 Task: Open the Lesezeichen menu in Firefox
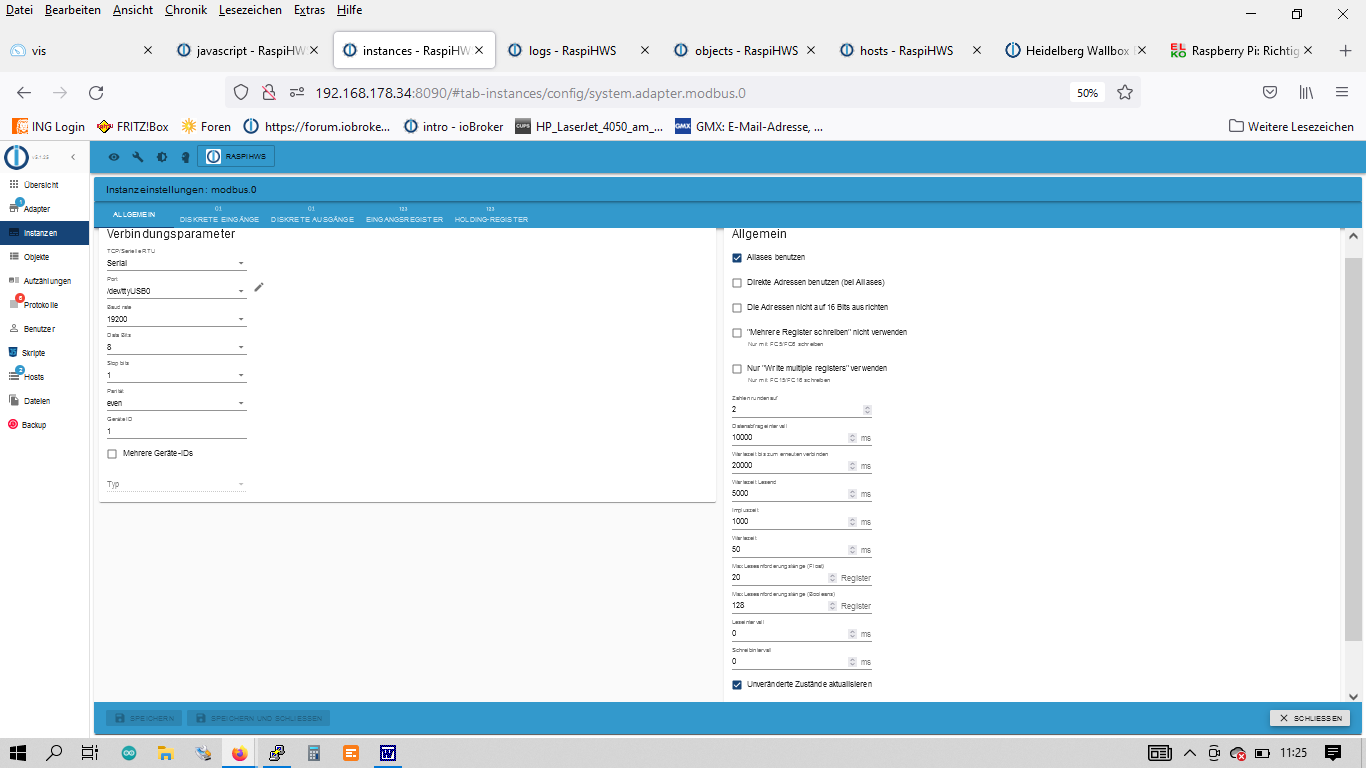[x=251, y=10]
